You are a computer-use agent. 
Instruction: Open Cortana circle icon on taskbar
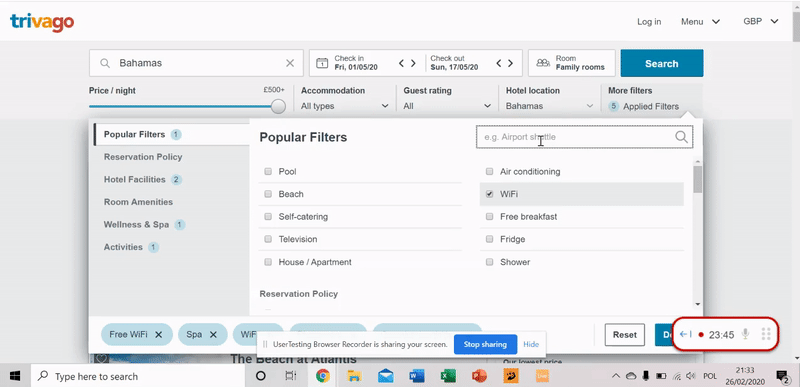260,376
